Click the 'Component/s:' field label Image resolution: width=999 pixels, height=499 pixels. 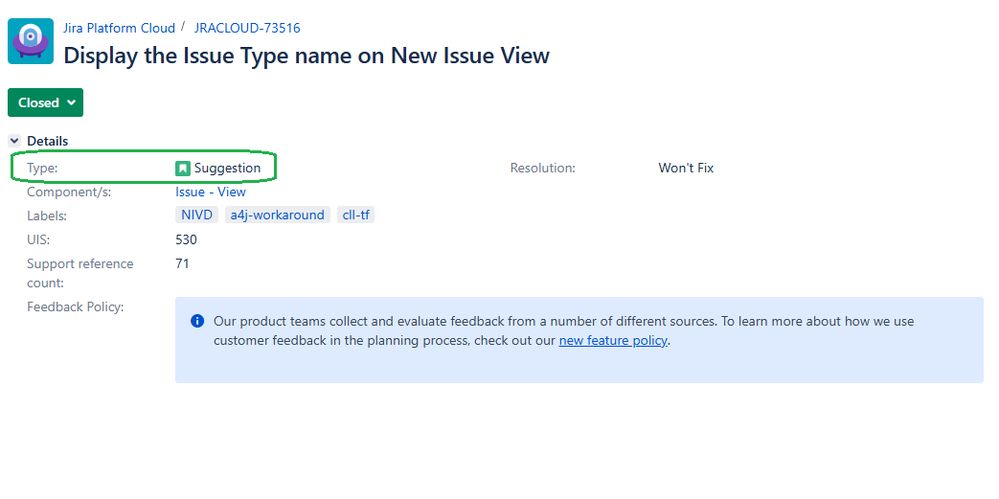coord(69,192)
